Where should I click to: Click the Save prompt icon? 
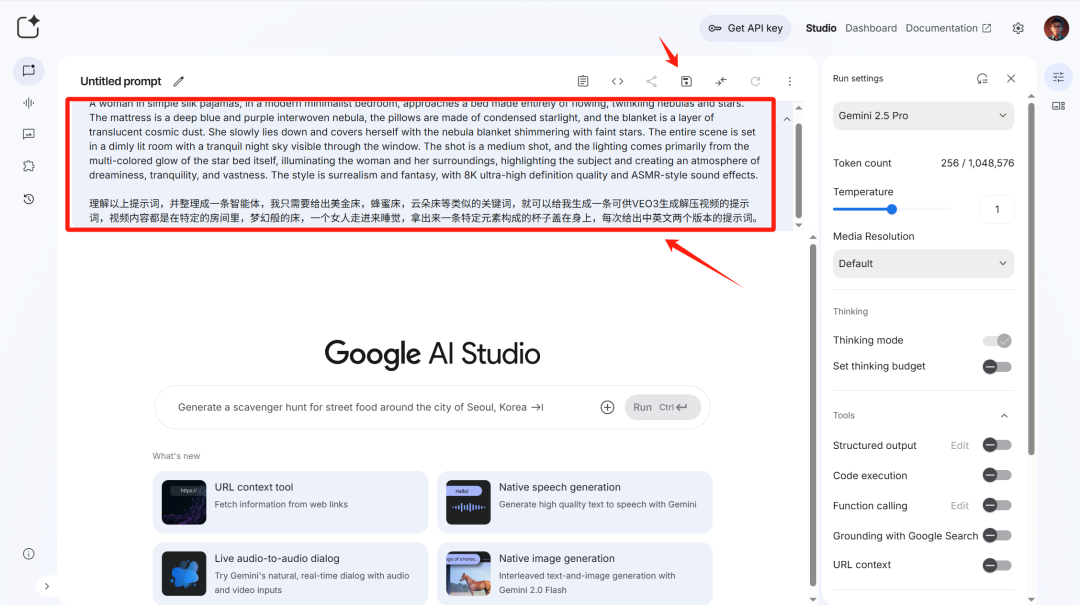tap(686, 81)
